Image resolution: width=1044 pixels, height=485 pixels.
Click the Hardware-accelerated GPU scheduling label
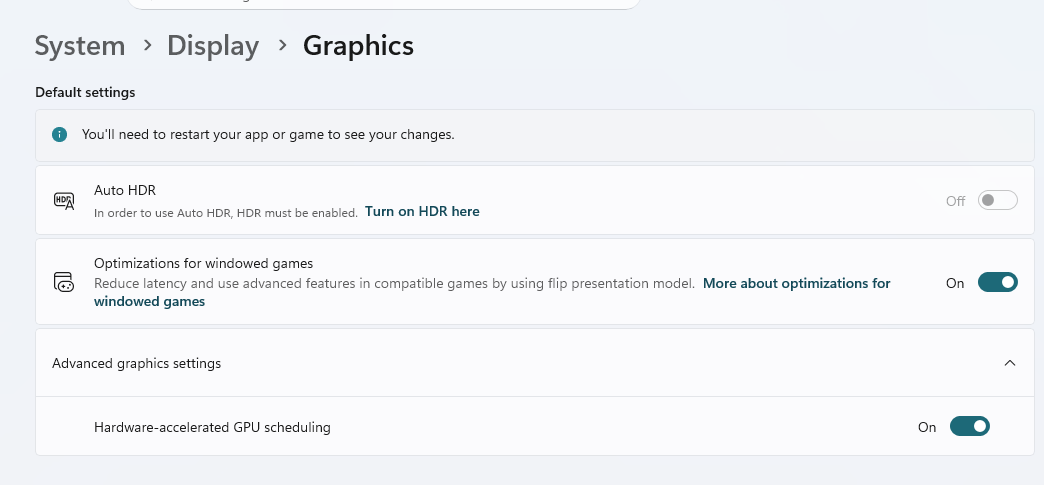tap(212, 427)
